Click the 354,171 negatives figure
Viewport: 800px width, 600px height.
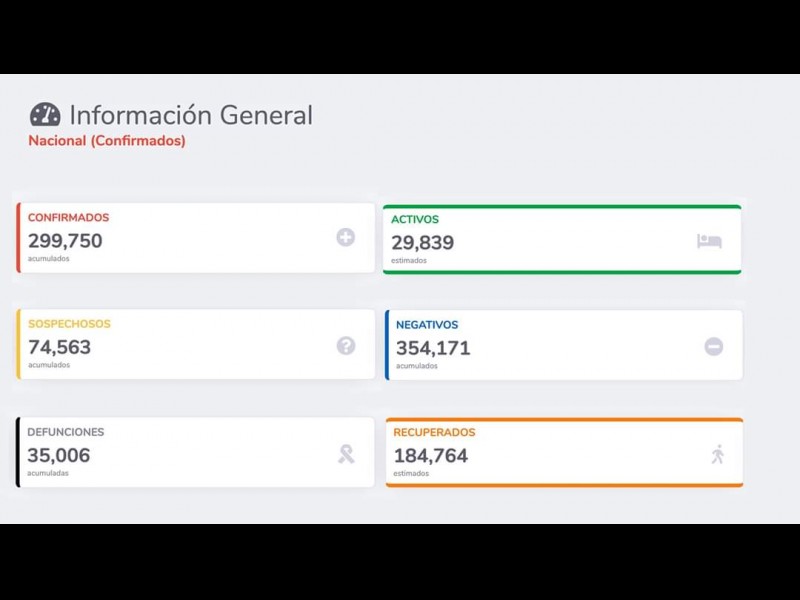(x=433, y=348)
